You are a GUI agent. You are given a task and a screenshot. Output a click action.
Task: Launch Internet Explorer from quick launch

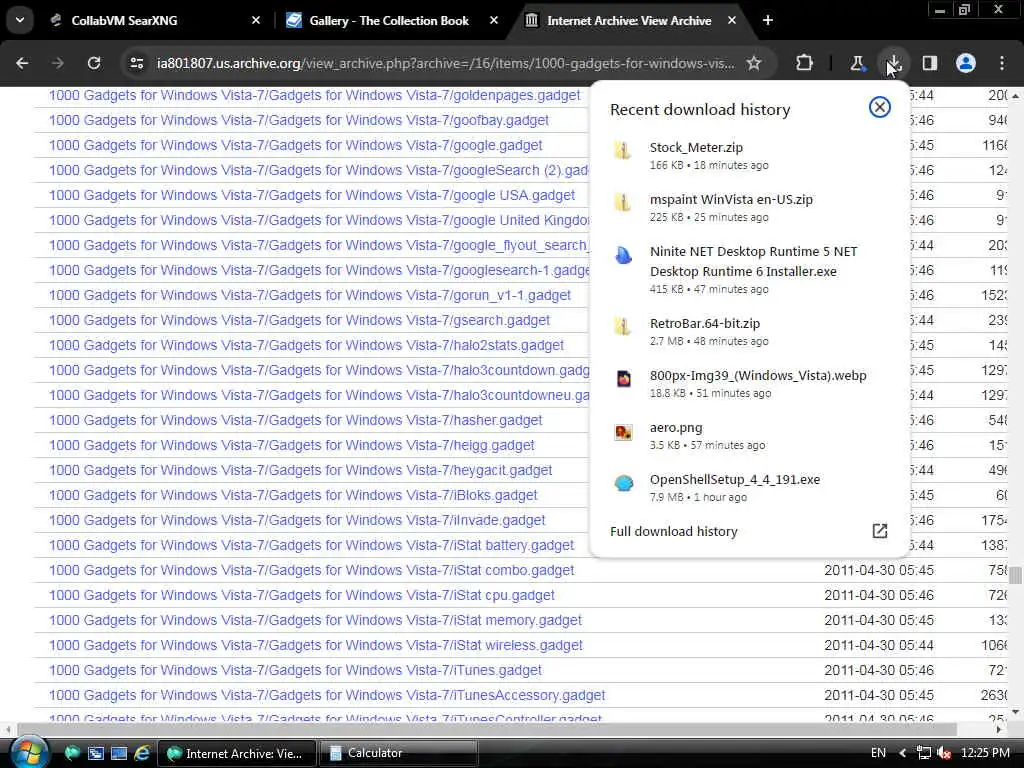tap(142, 753)
